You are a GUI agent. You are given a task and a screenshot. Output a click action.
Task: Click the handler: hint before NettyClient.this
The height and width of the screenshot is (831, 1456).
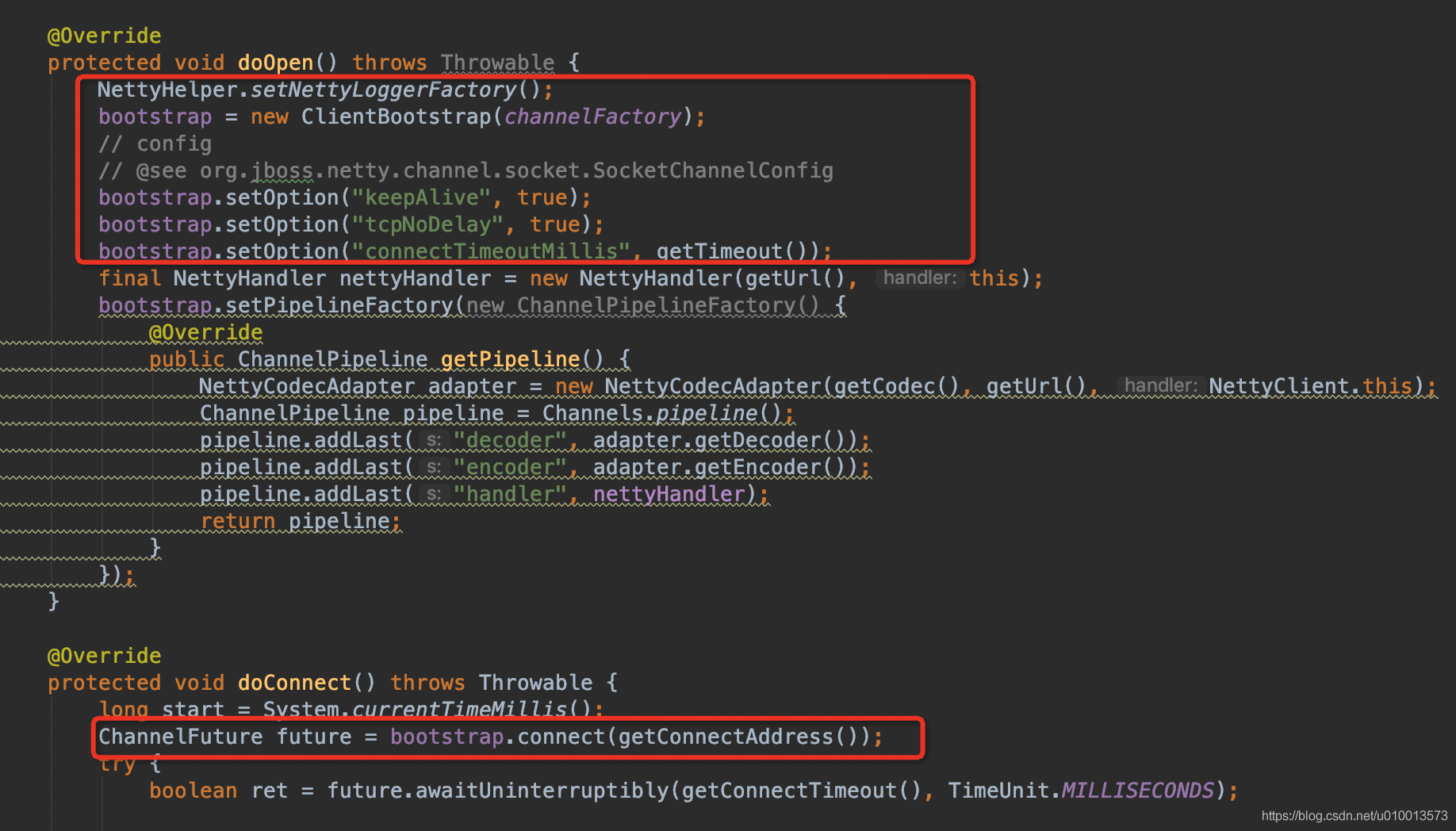(1161, 386)
